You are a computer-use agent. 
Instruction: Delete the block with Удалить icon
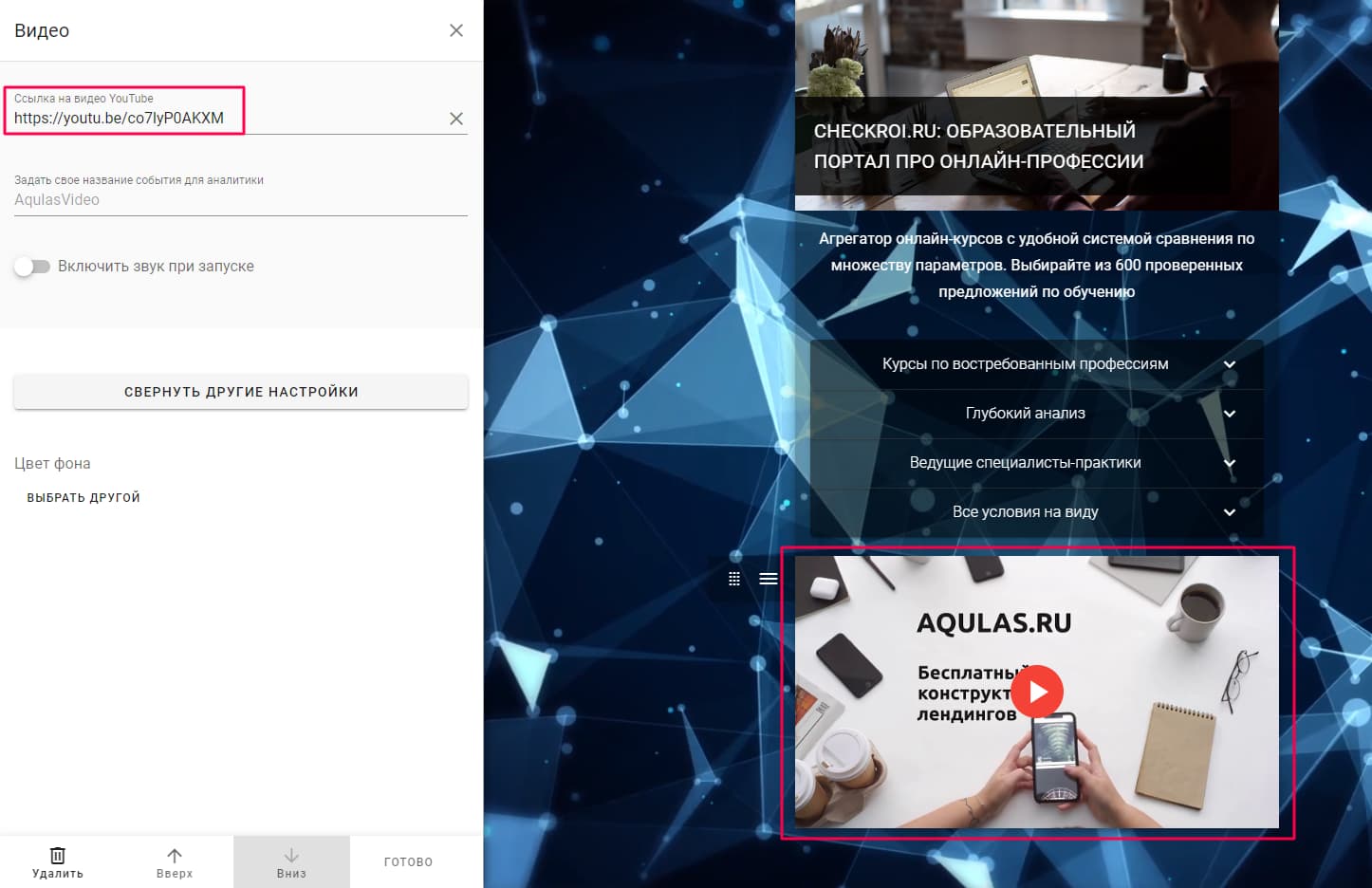pyautogui.click(x=58, y=861)
